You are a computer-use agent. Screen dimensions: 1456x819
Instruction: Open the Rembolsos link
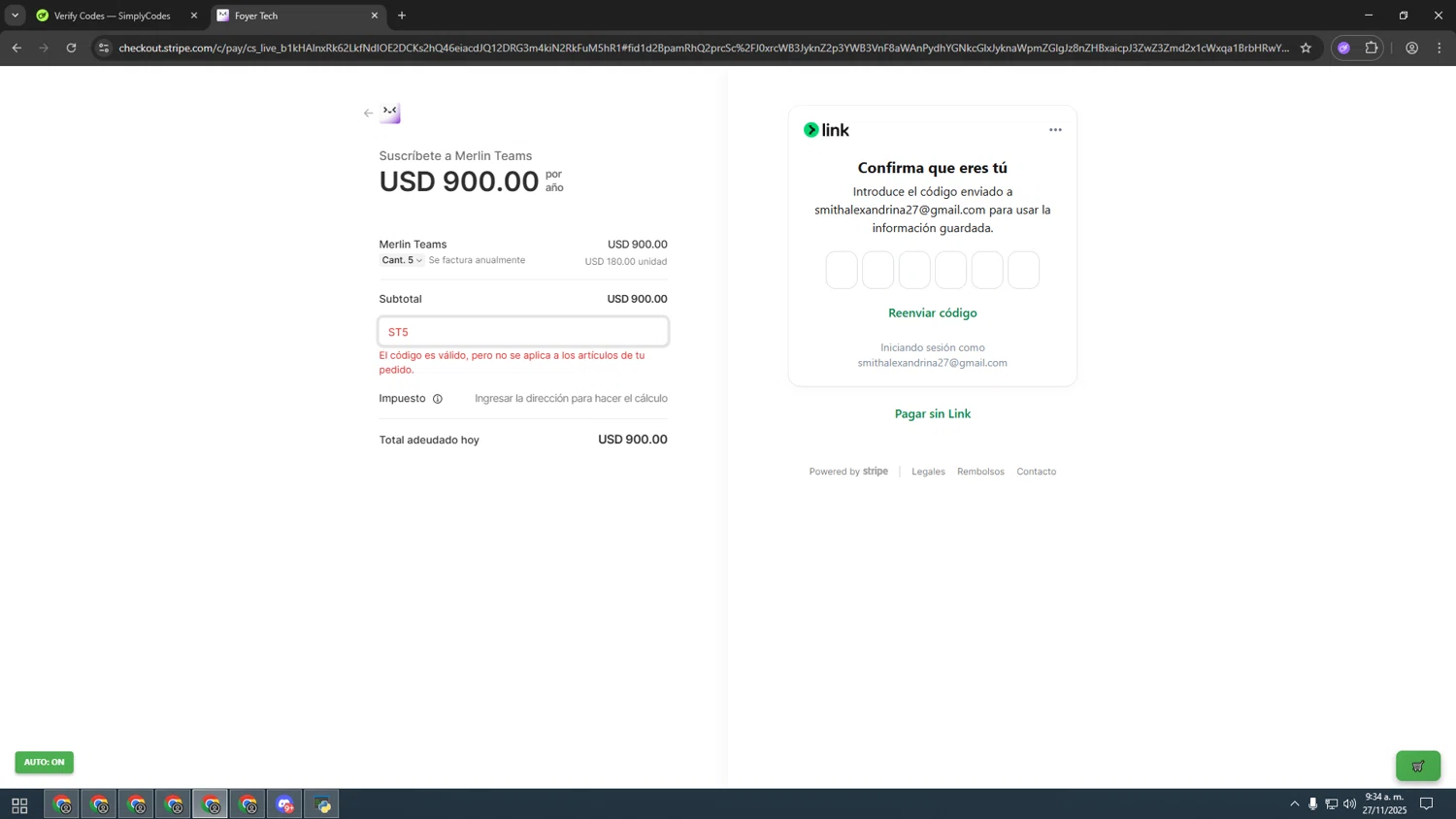tap(980, 472)
